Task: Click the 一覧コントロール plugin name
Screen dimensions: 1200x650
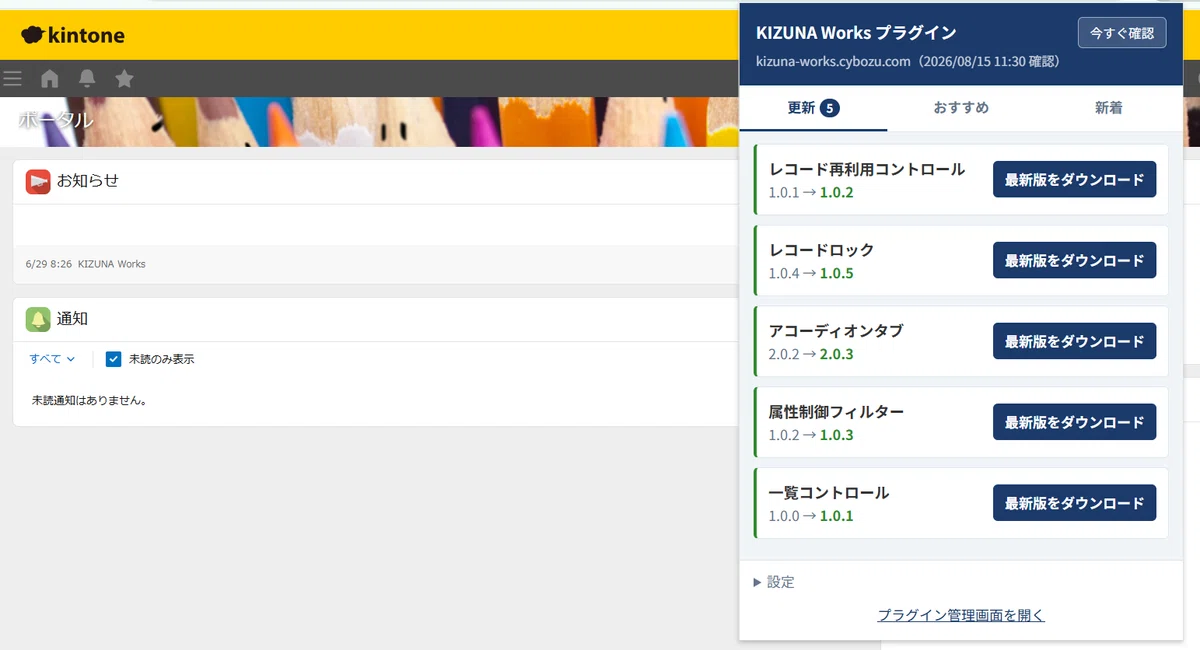Action: coord(829,493)
